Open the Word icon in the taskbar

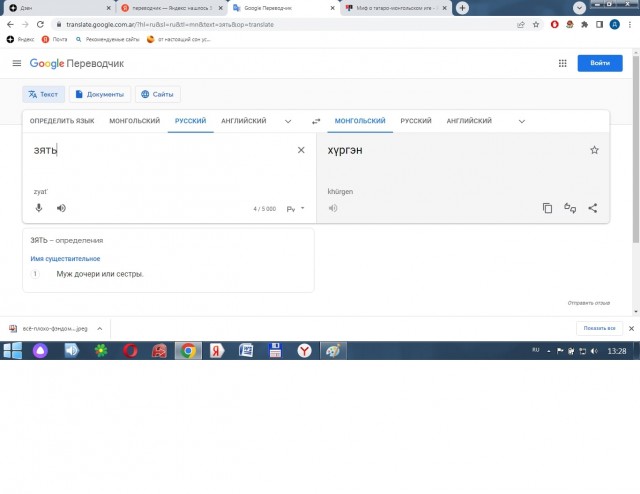[x=246, y=351]
